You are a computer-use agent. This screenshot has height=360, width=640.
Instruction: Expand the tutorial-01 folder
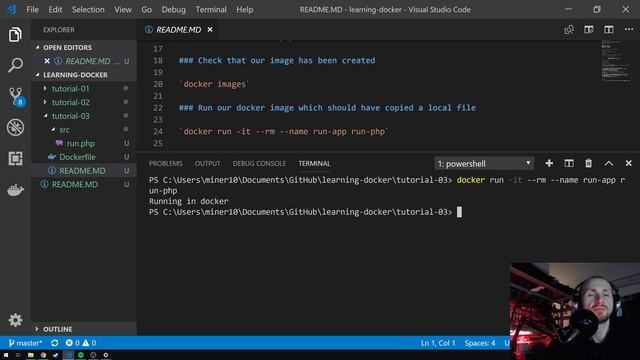70,89
